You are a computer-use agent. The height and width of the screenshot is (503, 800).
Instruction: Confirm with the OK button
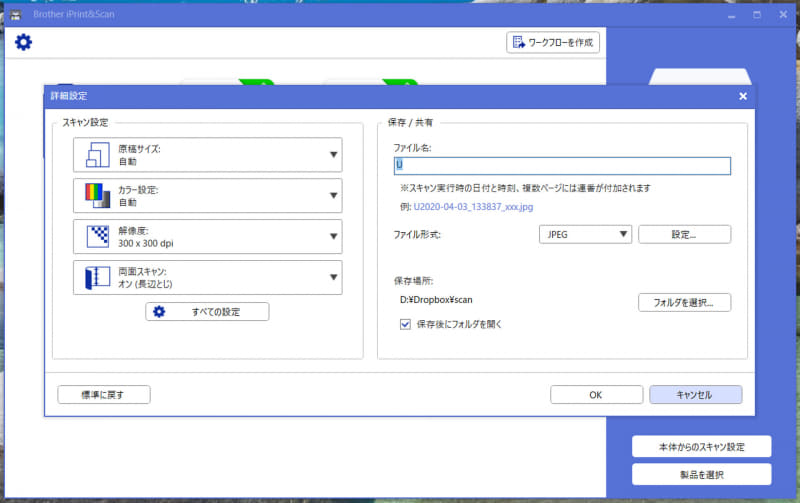[596, 395]
